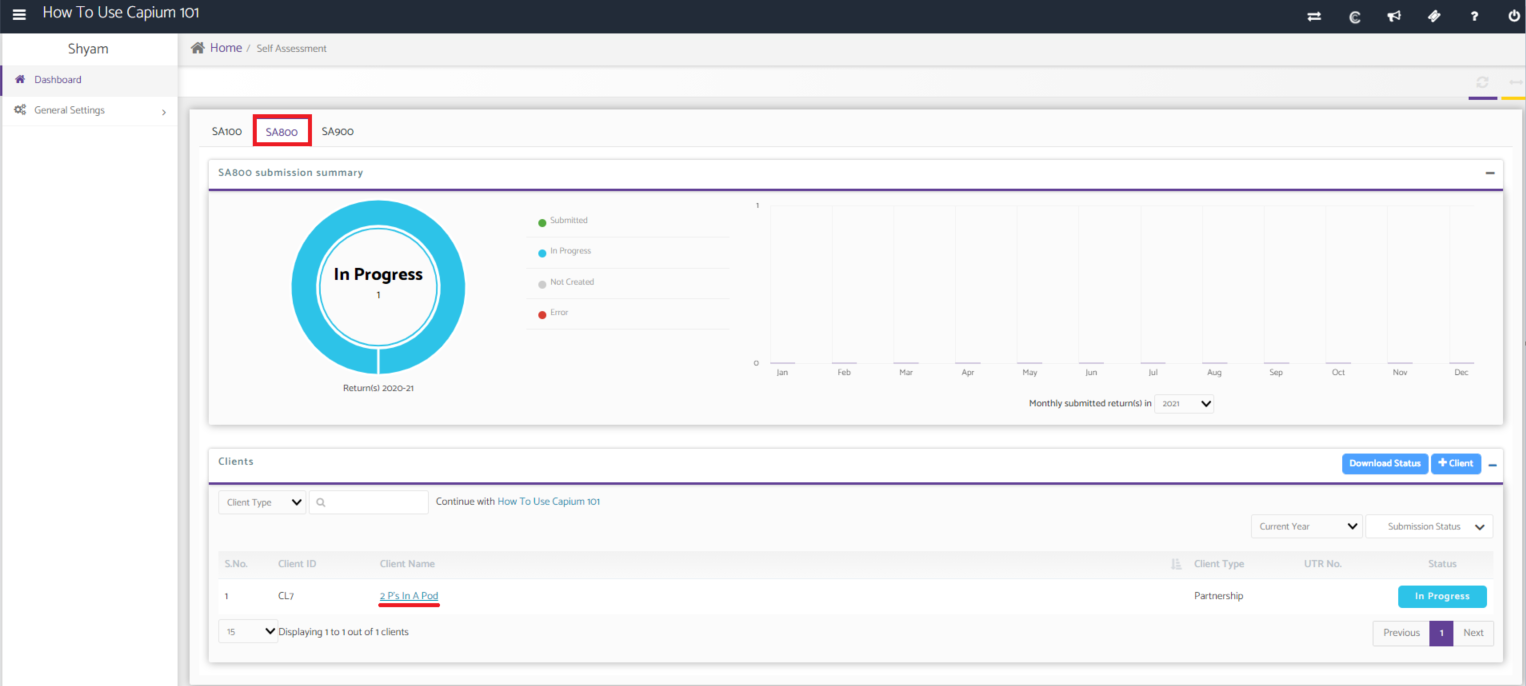The width and height of the screenshot is (1526, 686).
Task: Click the Home house icon in breadcrumb
Action: [198, 48]
